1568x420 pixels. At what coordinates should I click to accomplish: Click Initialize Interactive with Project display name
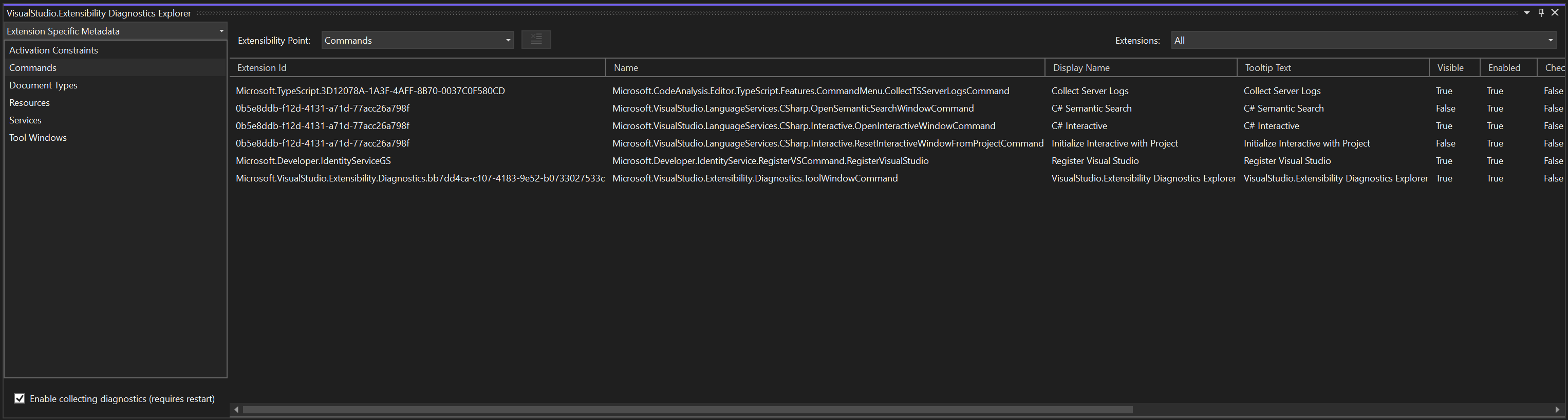point(1114,143)
